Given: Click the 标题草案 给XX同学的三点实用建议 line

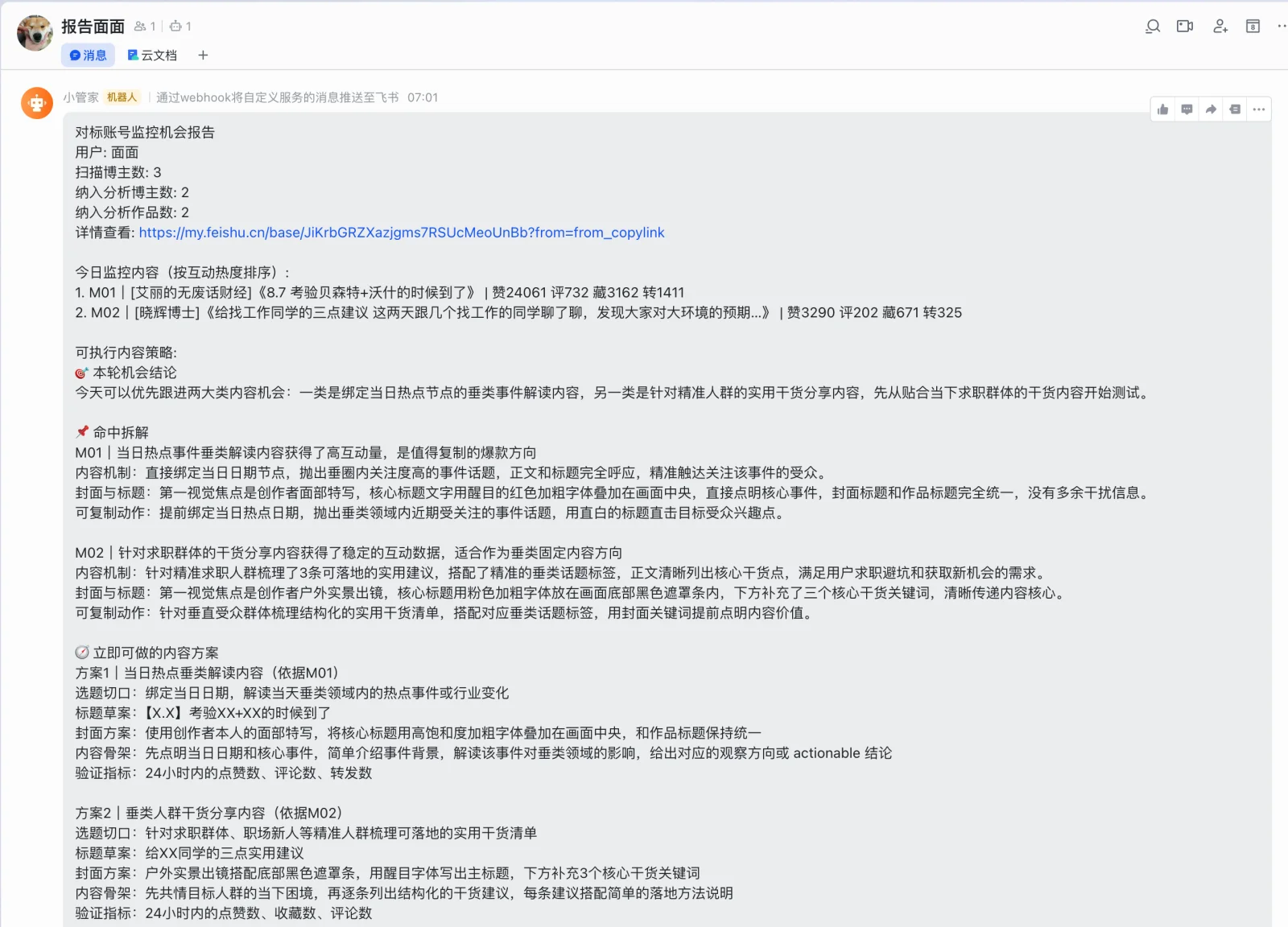Looking at the screenshot, I should pos(190,853).
